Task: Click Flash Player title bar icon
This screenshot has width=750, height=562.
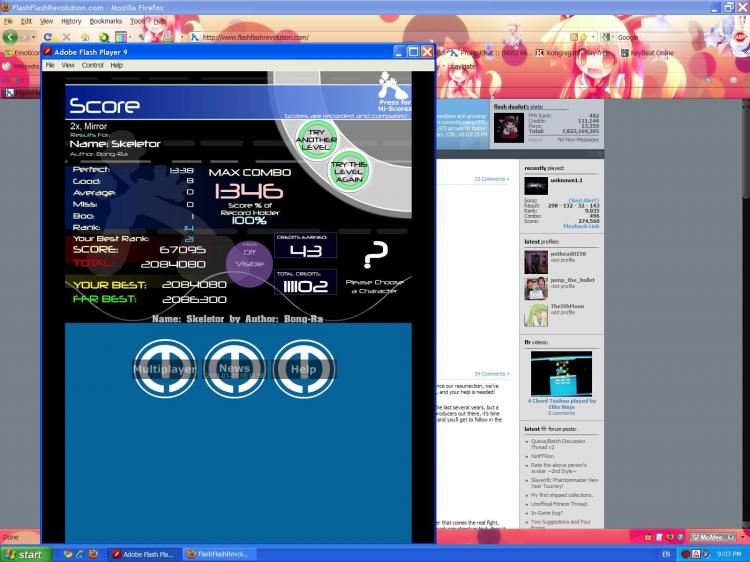Action: pos(47,52)
